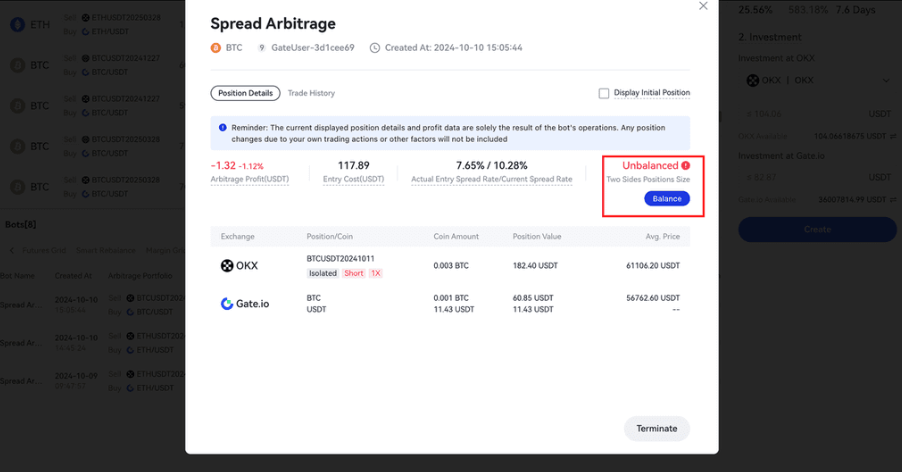Close the Spread Arbitrage dialog
902x472 pixels.
point(703,6)
